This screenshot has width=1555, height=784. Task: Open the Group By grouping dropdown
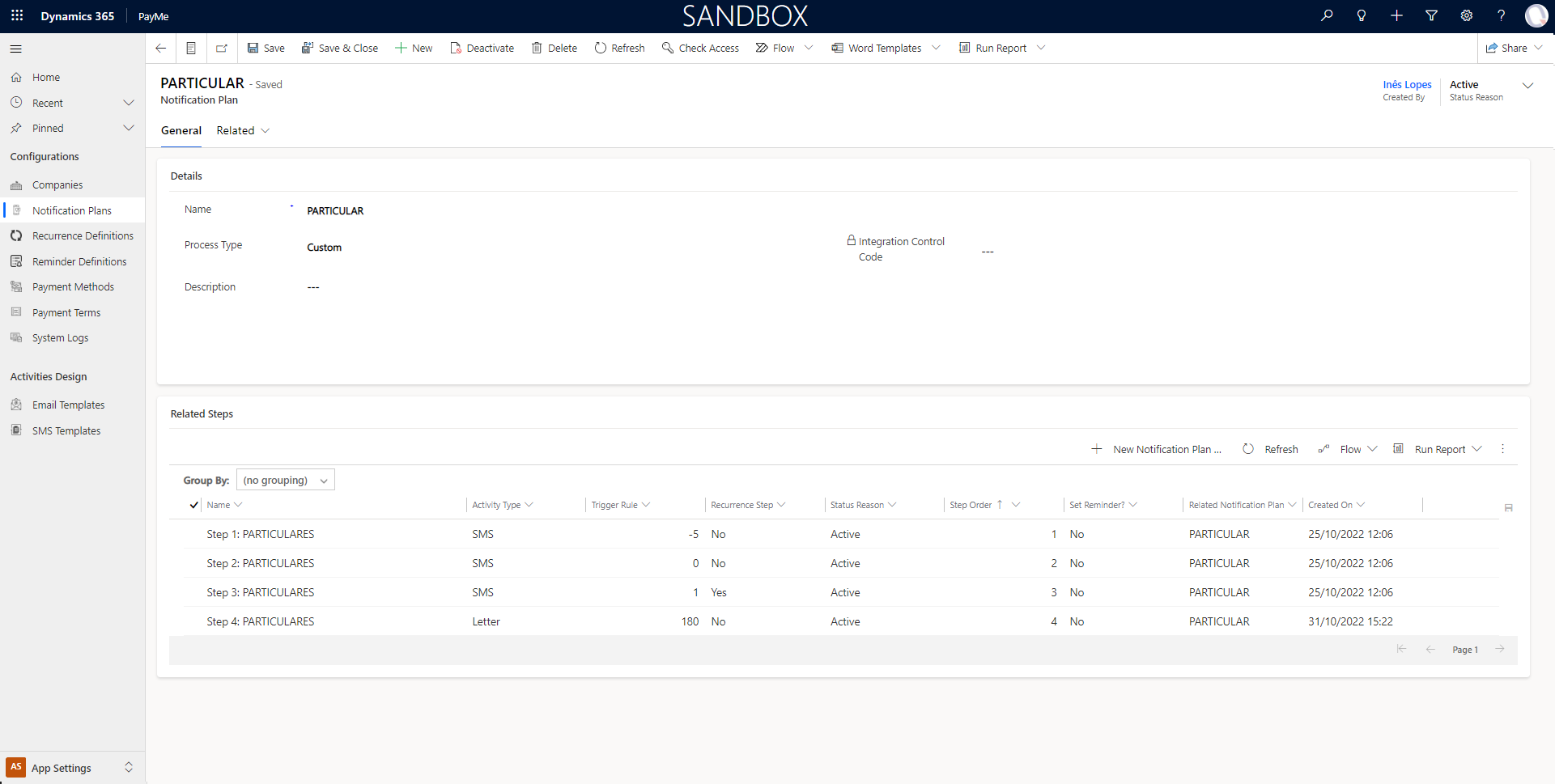click(286, 481)
